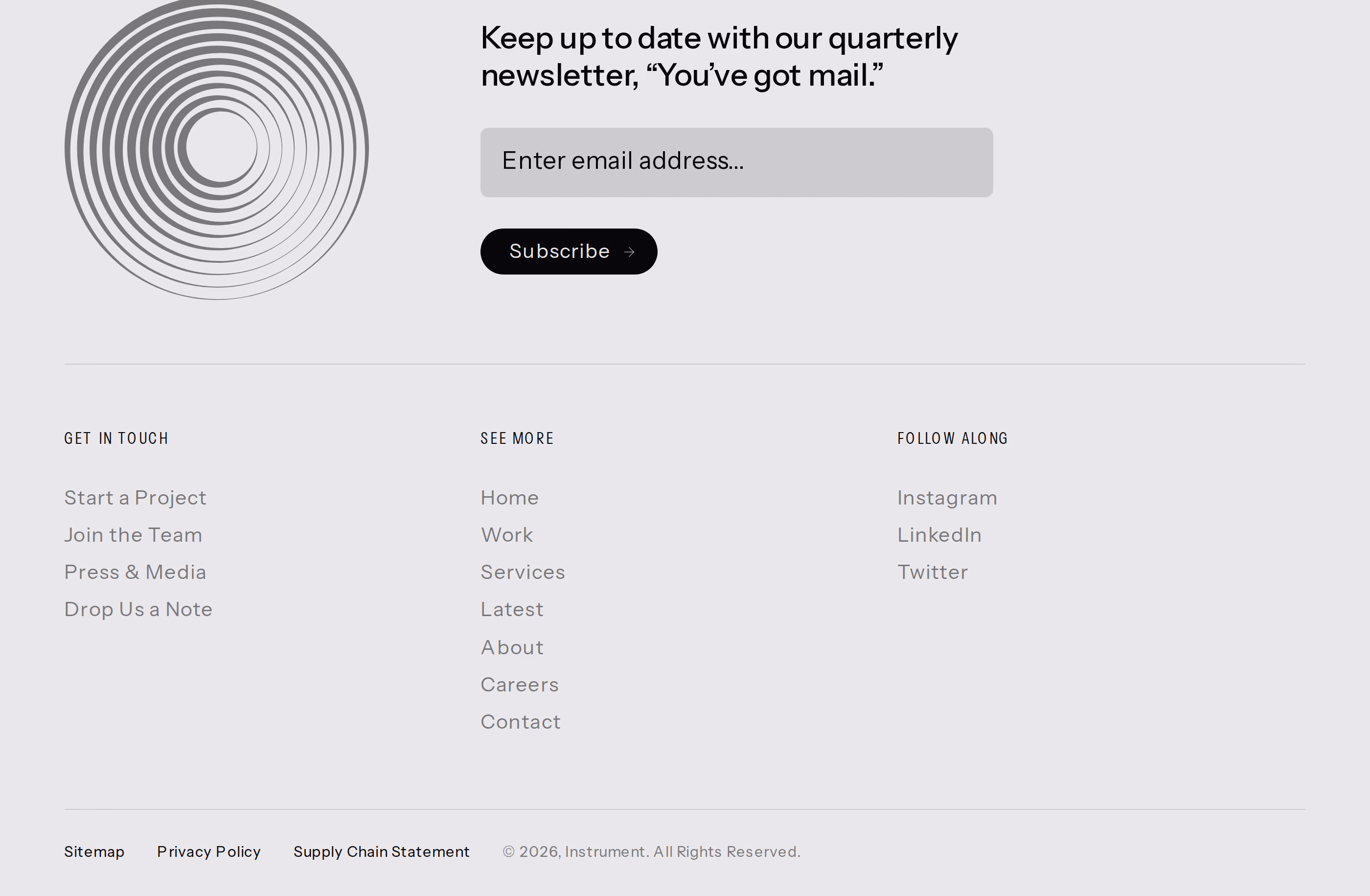Open the Instagram social link

947,498
